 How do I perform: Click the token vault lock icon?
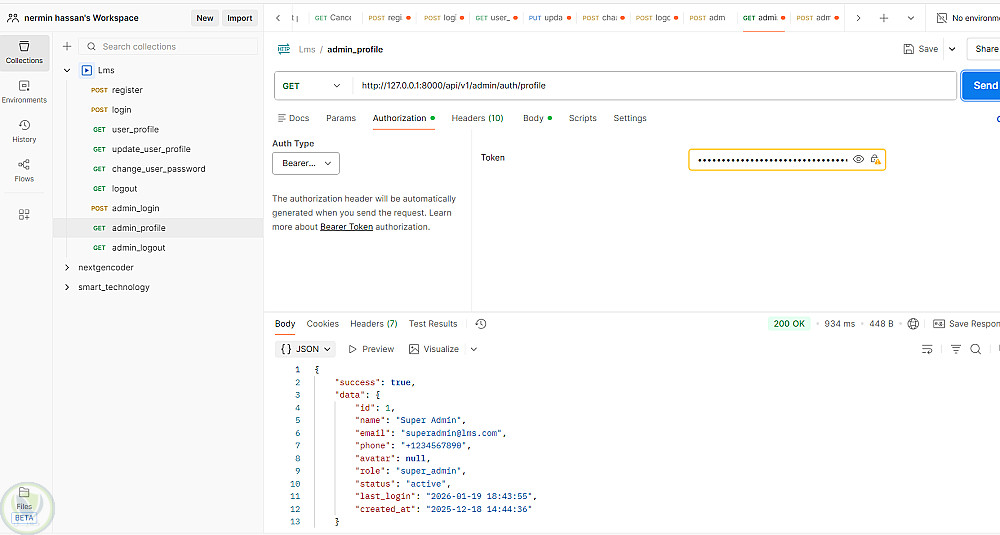[x=875, y=159]
